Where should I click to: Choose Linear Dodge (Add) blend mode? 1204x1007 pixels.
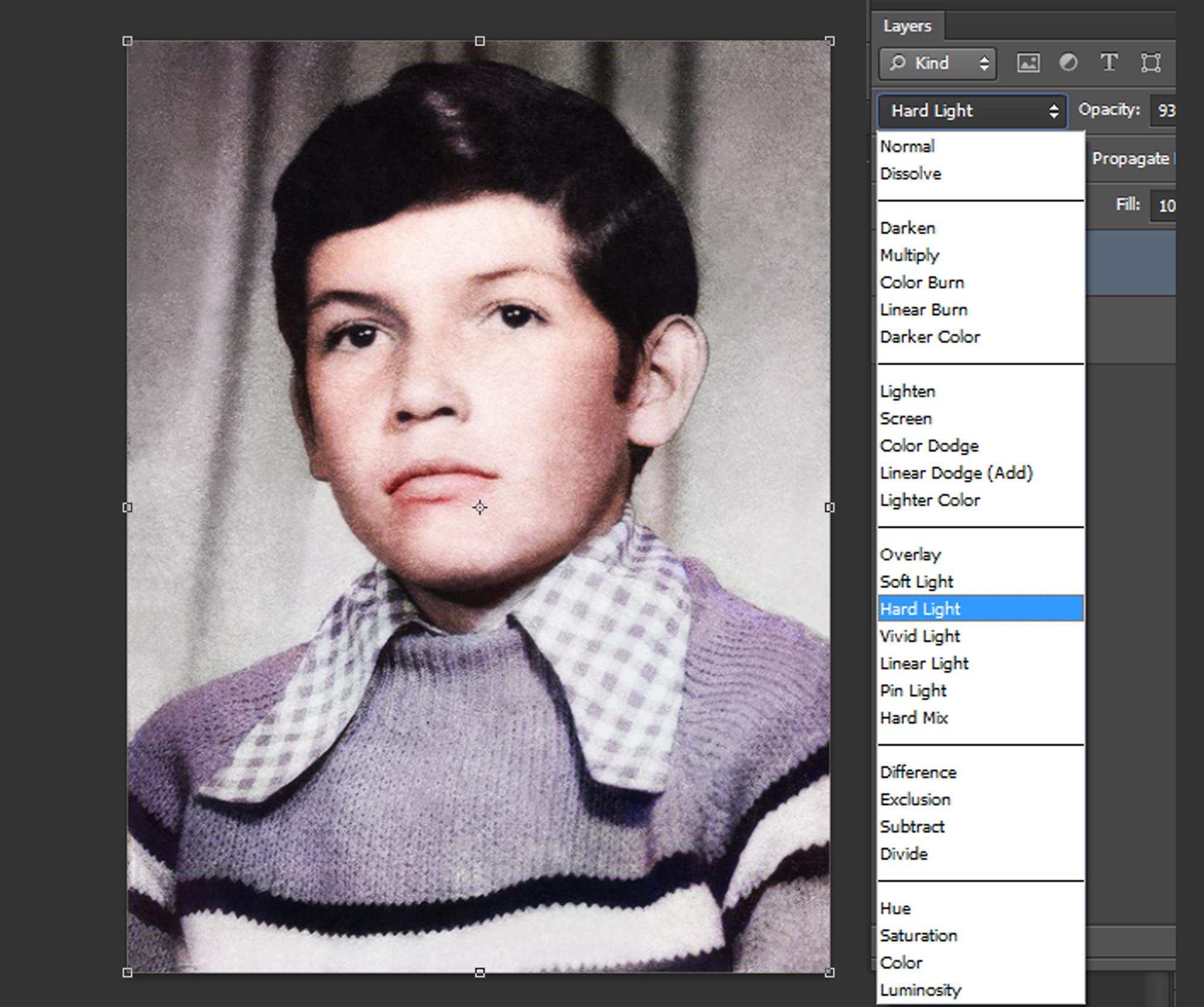pos(981,473)
